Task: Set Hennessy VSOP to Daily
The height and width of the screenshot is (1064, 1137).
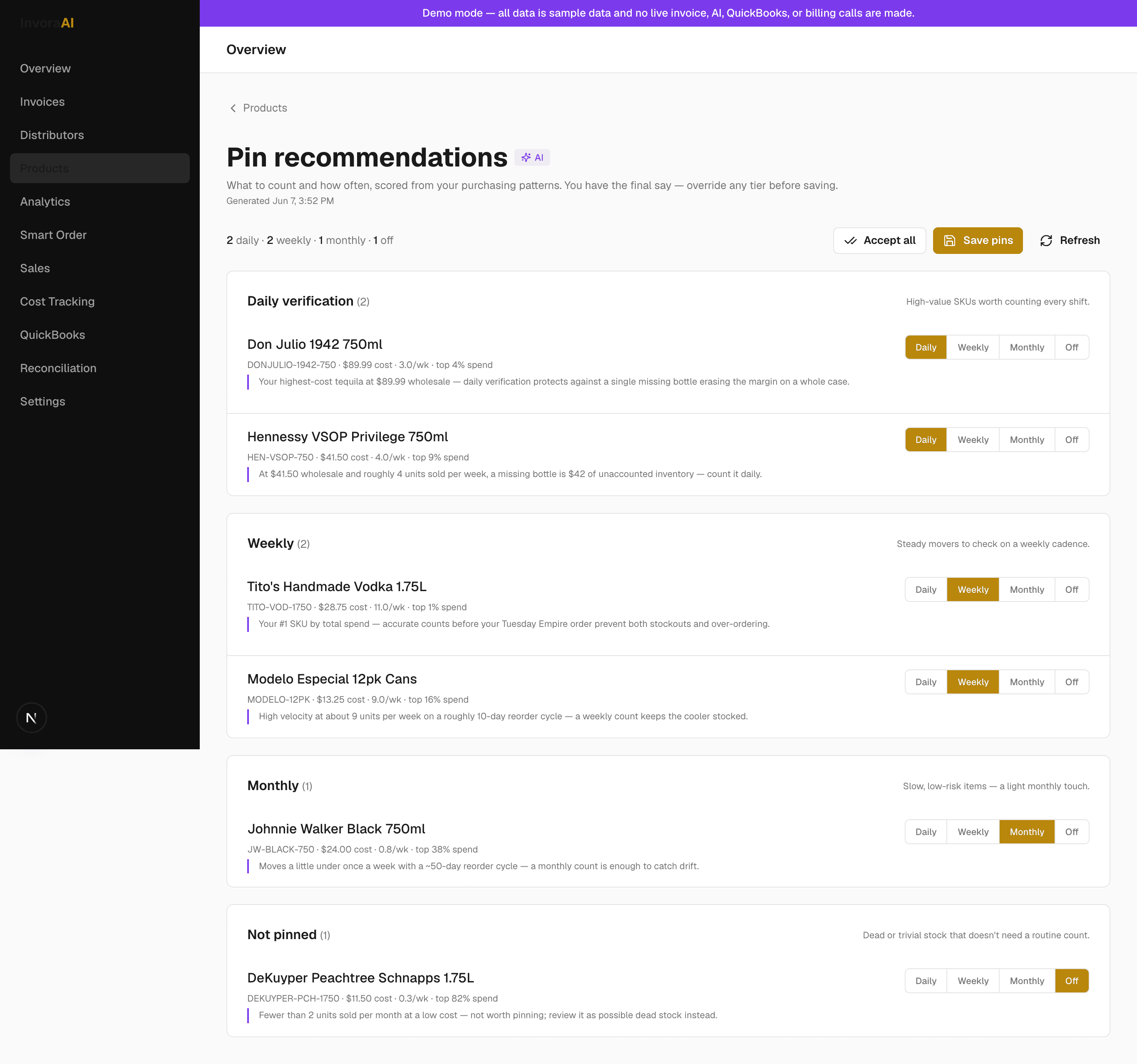Action: coord(926,440)
